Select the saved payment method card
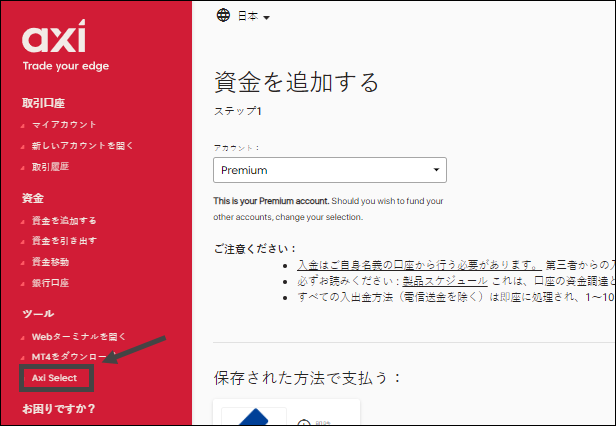 pos(286,415)
